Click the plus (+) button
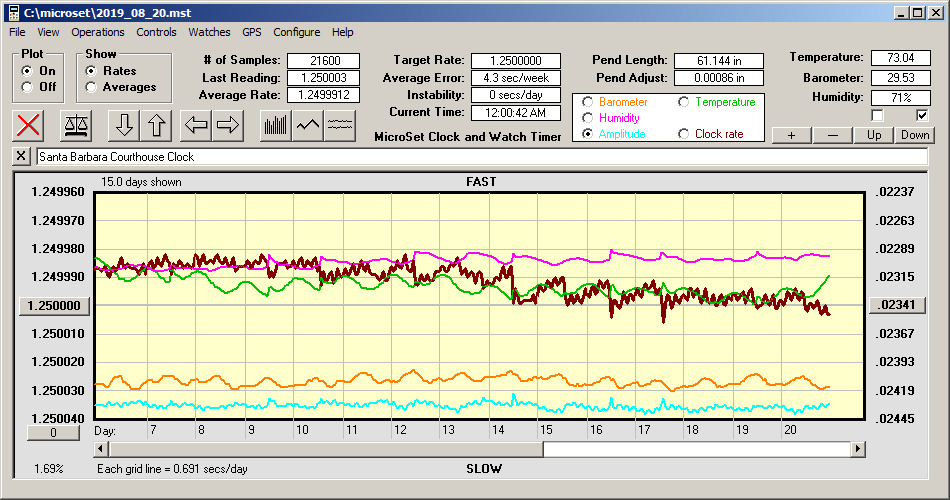The image size is (950, 500). [x=791, y=135]
